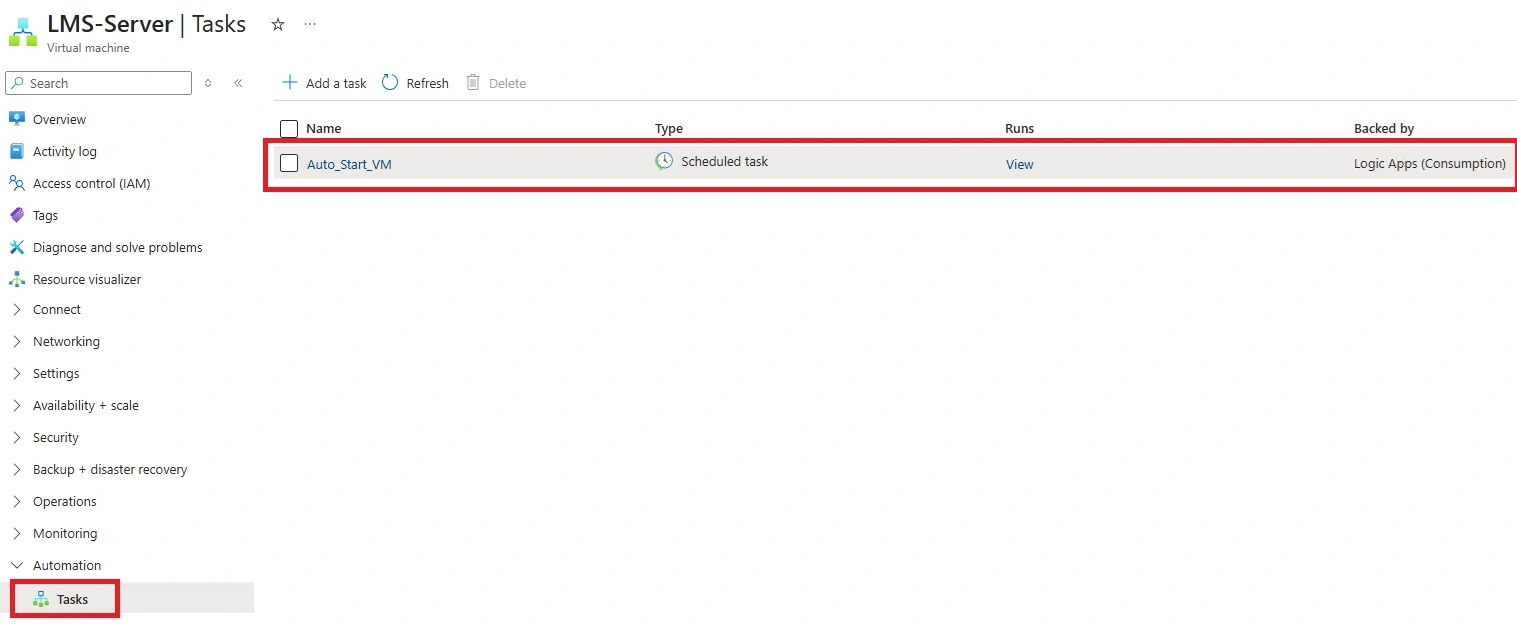Screen dimensions: 1517x629
Task: Click the plus icon for Add a task
Action: pyautogui.click(x=289, y=82)
